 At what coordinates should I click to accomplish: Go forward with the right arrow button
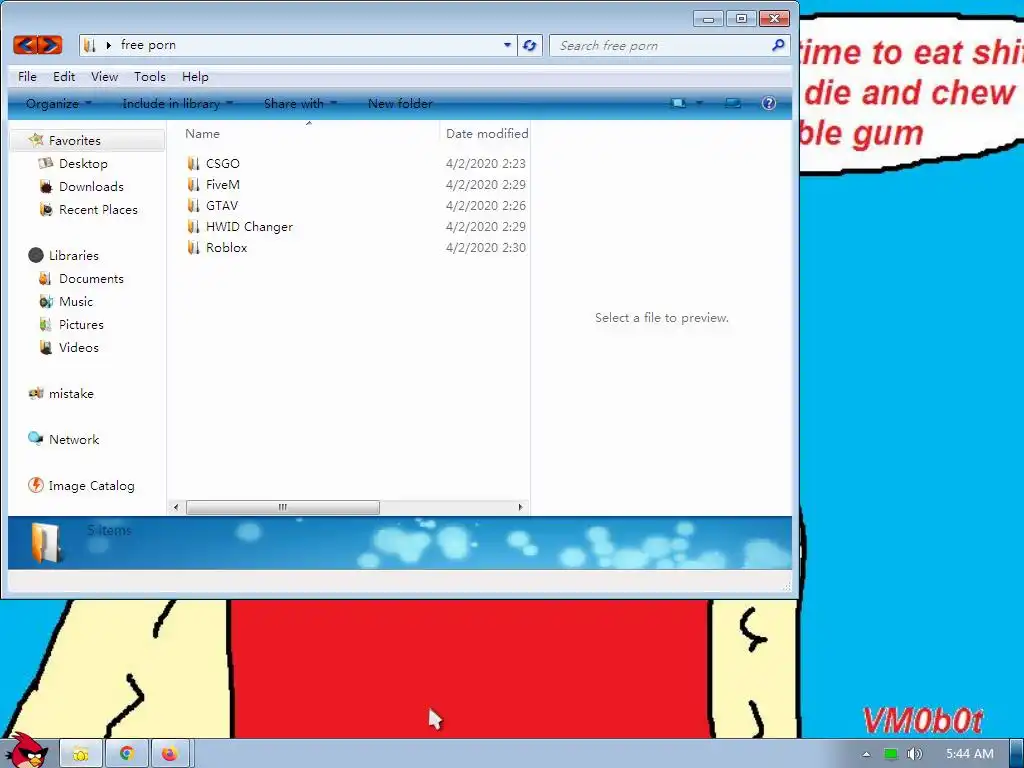click(x=50, y=45)
